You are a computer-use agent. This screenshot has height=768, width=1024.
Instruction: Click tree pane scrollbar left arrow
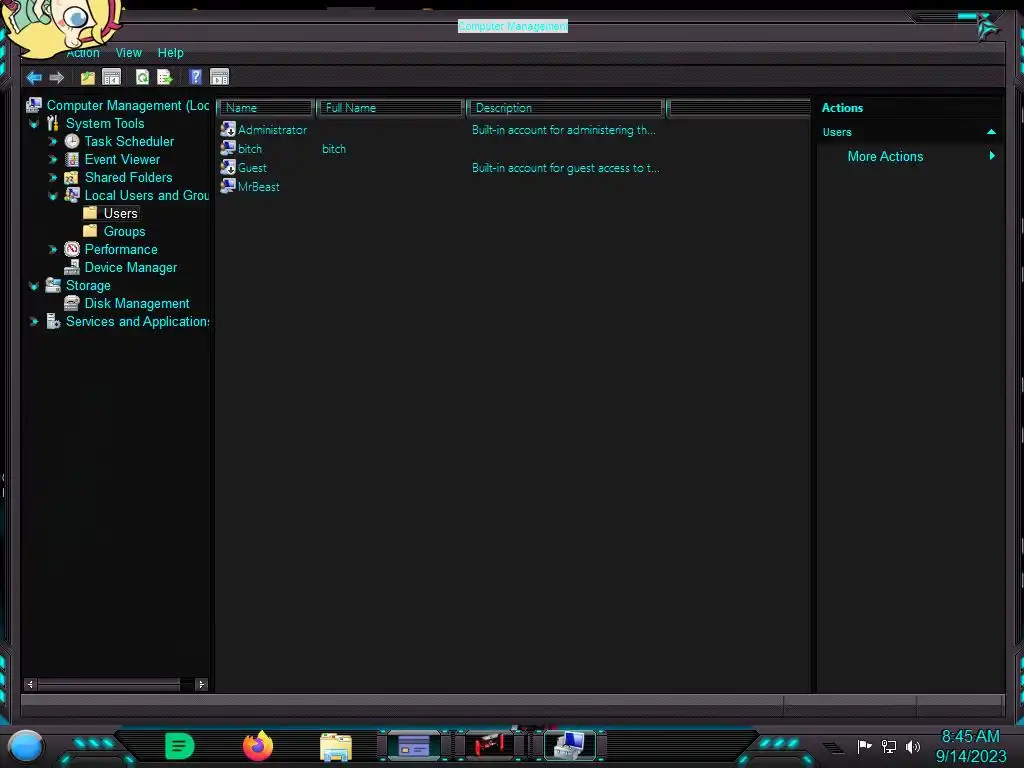click(30, 684)
